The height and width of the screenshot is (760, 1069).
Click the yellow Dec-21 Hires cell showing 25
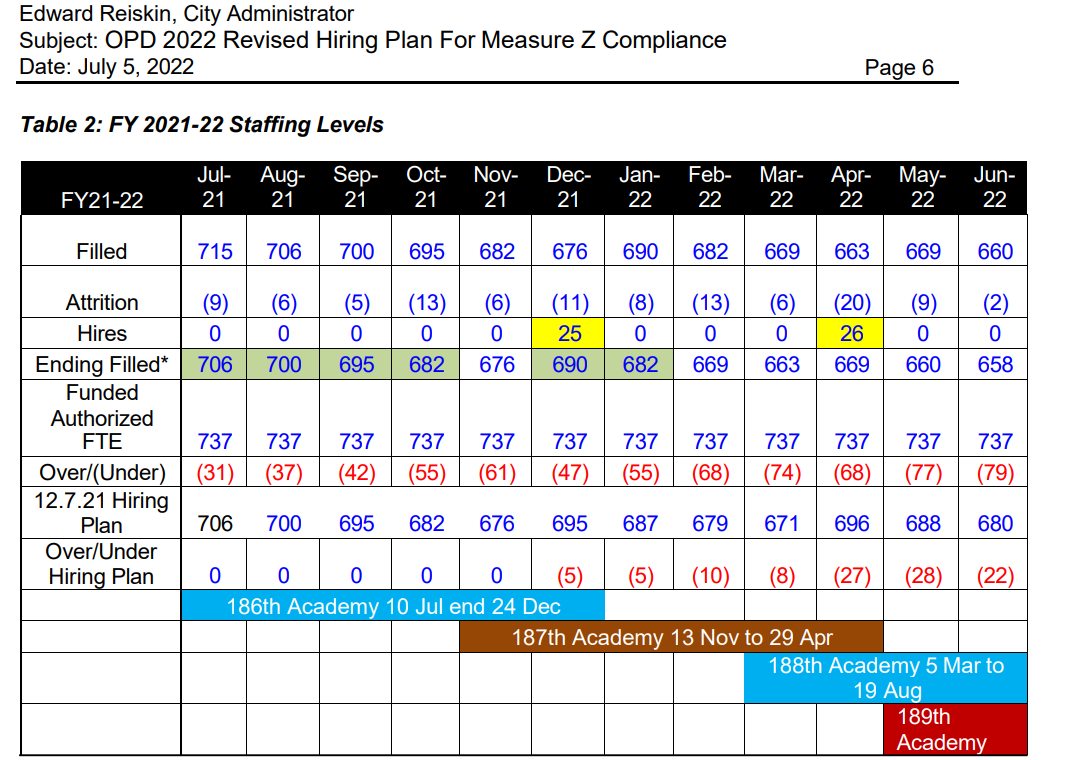tap(568, 333)
